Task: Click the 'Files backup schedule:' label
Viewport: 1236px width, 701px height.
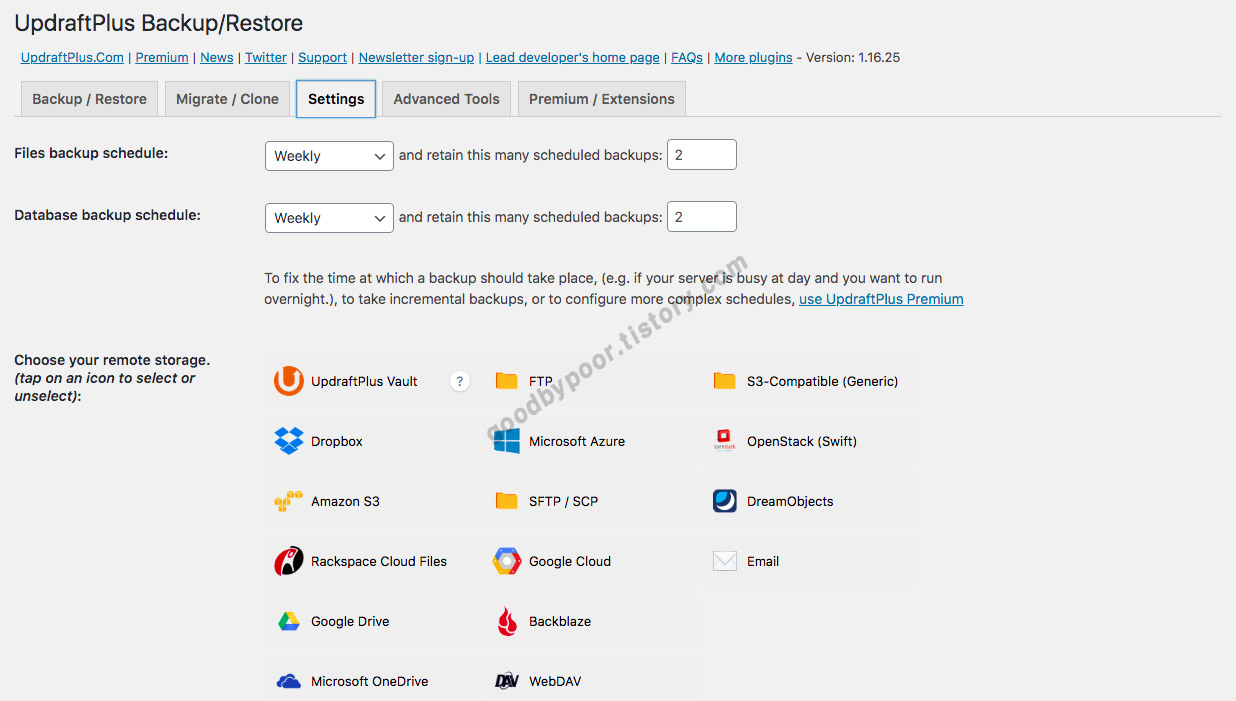Action: [x=91, y=153]
